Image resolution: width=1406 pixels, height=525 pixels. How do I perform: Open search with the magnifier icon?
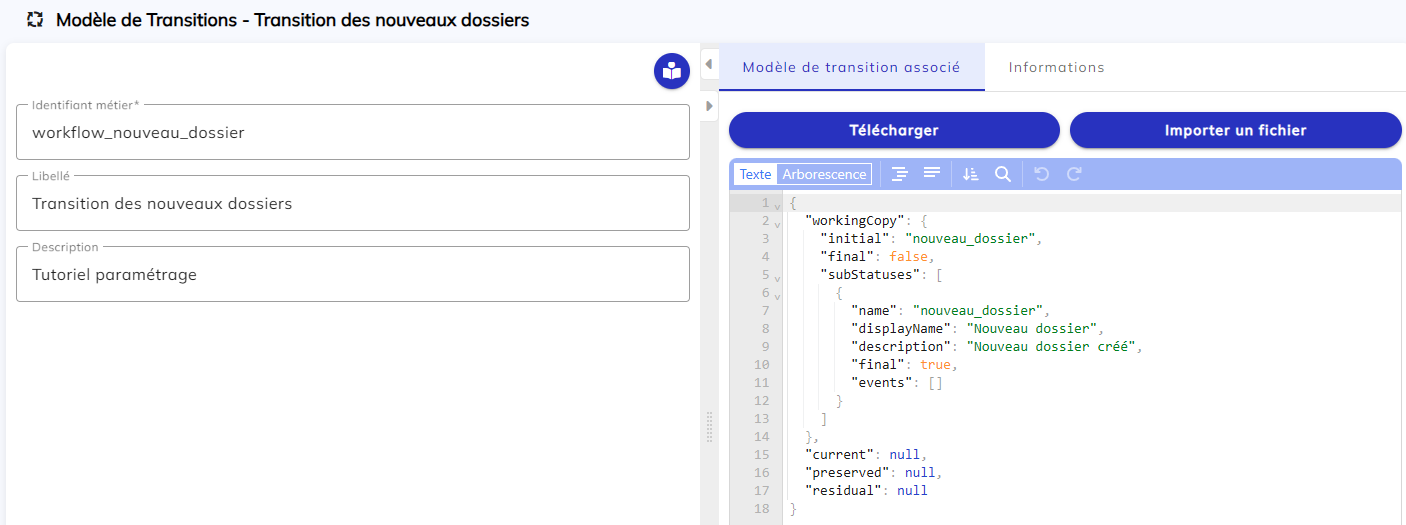click(x=1002, y=174)
